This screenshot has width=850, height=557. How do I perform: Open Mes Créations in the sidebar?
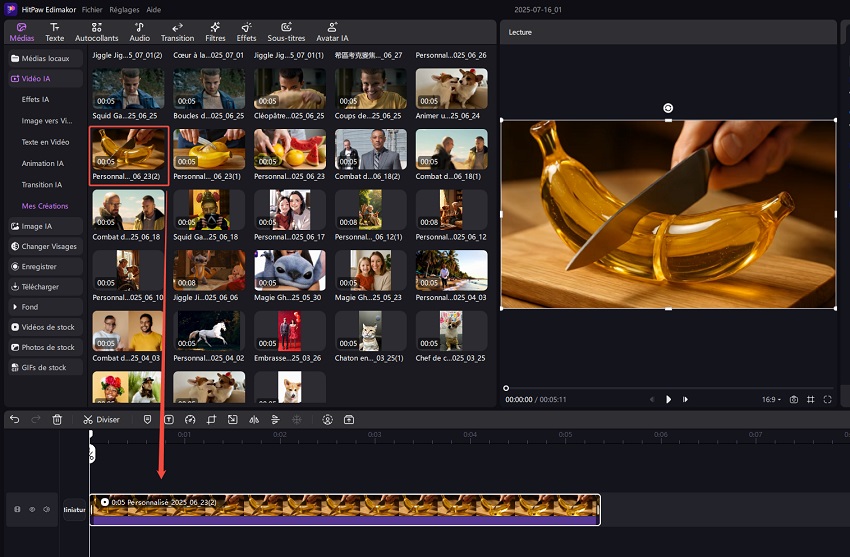(45, 206)
